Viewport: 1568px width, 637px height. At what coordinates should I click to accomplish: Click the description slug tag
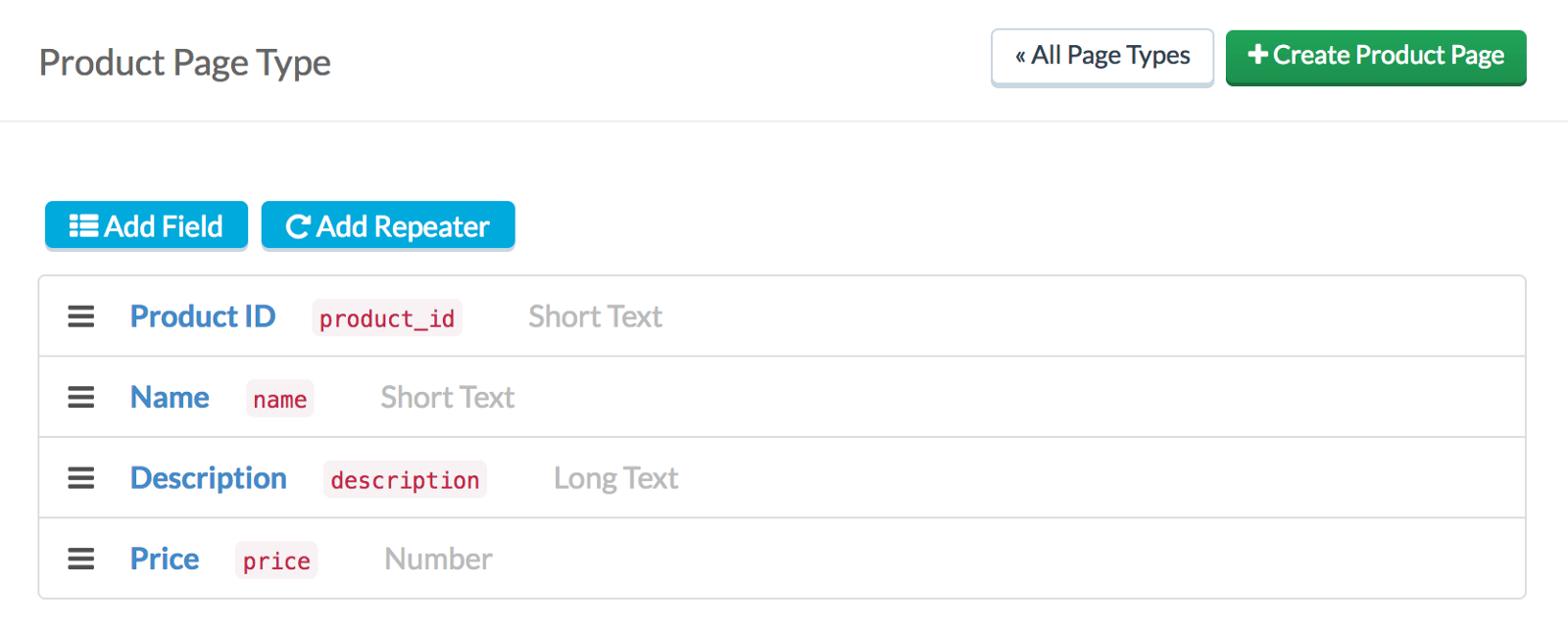[x=405, y=480]
